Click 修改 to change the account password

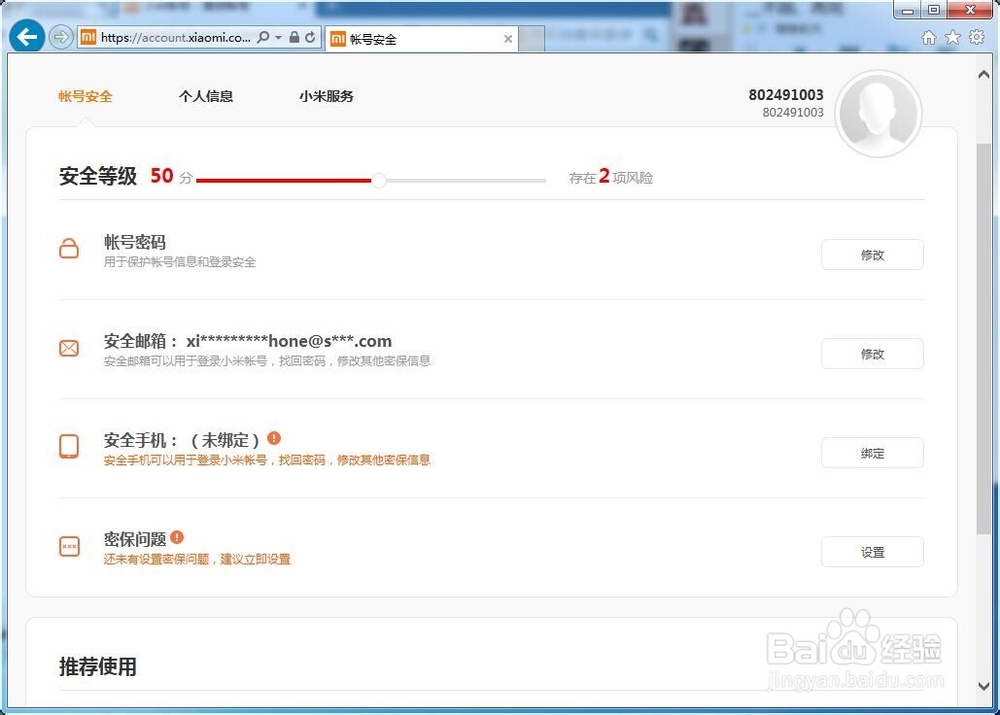click(x=871, y=255)
